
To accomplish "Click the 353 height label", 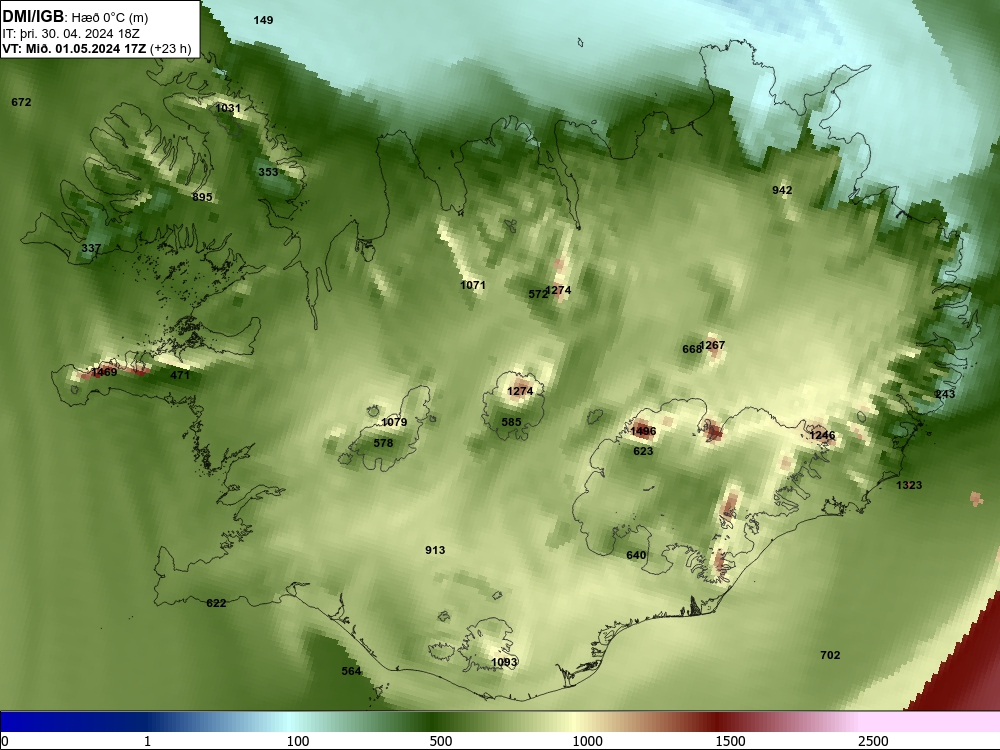I will [x=268, y=172].
